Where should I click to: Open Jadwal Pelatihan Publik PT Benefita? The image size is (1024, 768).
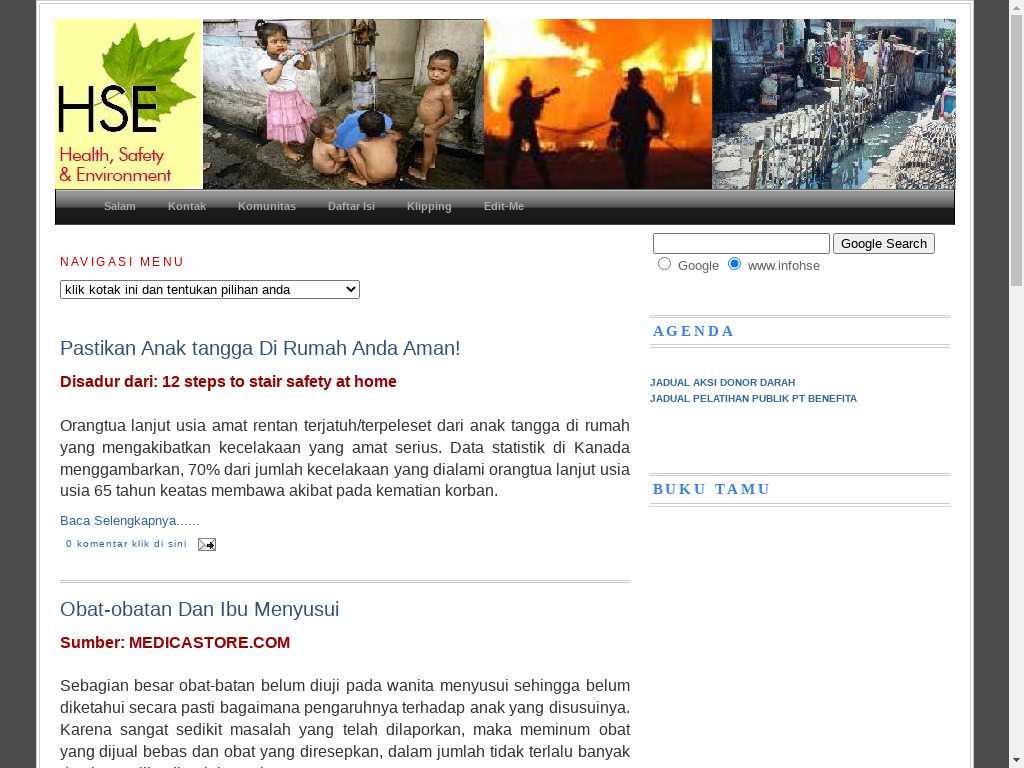click(753, 399)
